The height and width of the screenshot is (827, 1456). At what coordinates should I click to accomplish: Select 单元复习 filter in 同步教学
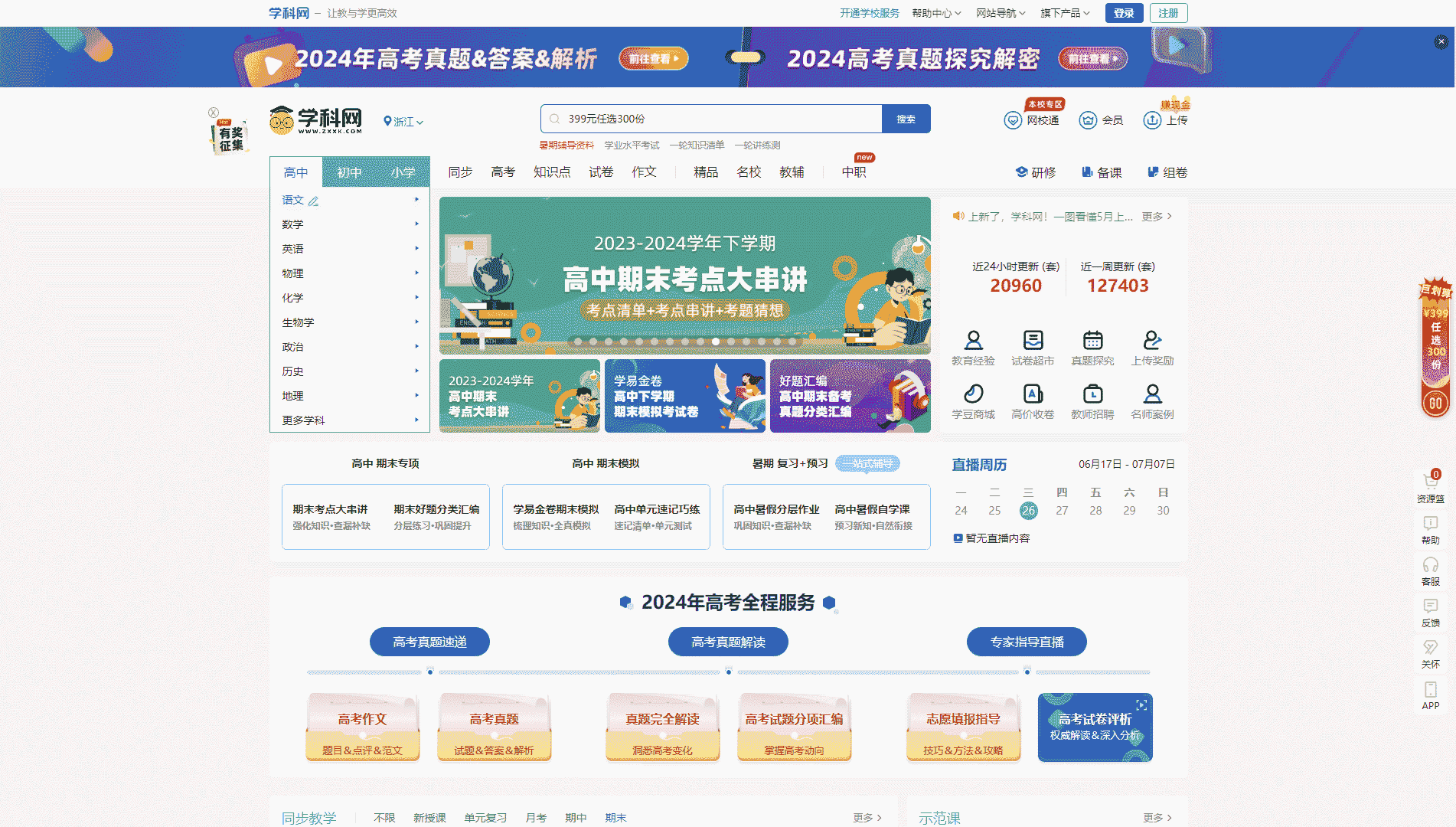coord(485,818)
